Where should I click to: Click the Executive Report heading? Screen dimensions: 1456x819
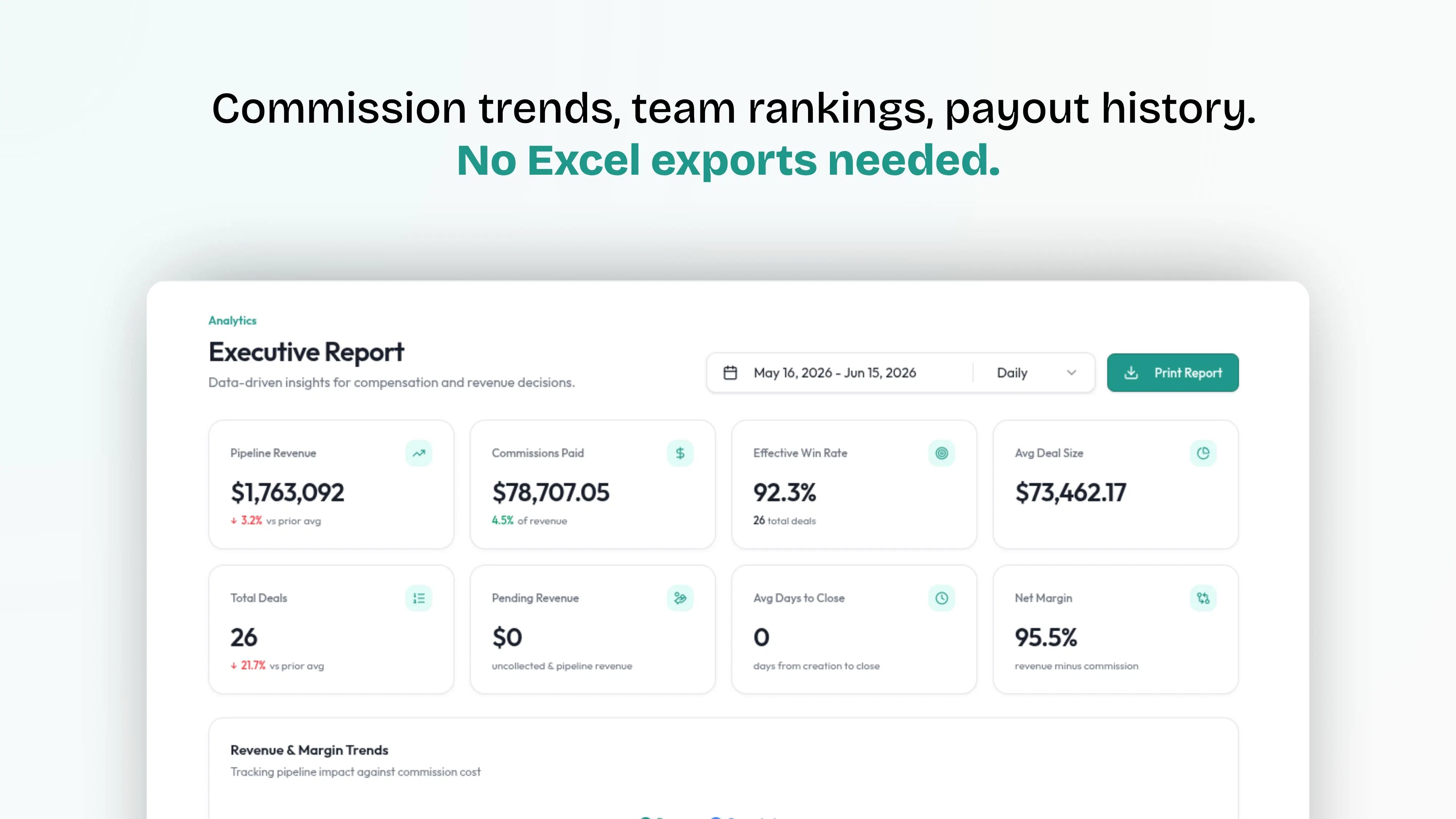pyautogui.click(x=306, y=352)
